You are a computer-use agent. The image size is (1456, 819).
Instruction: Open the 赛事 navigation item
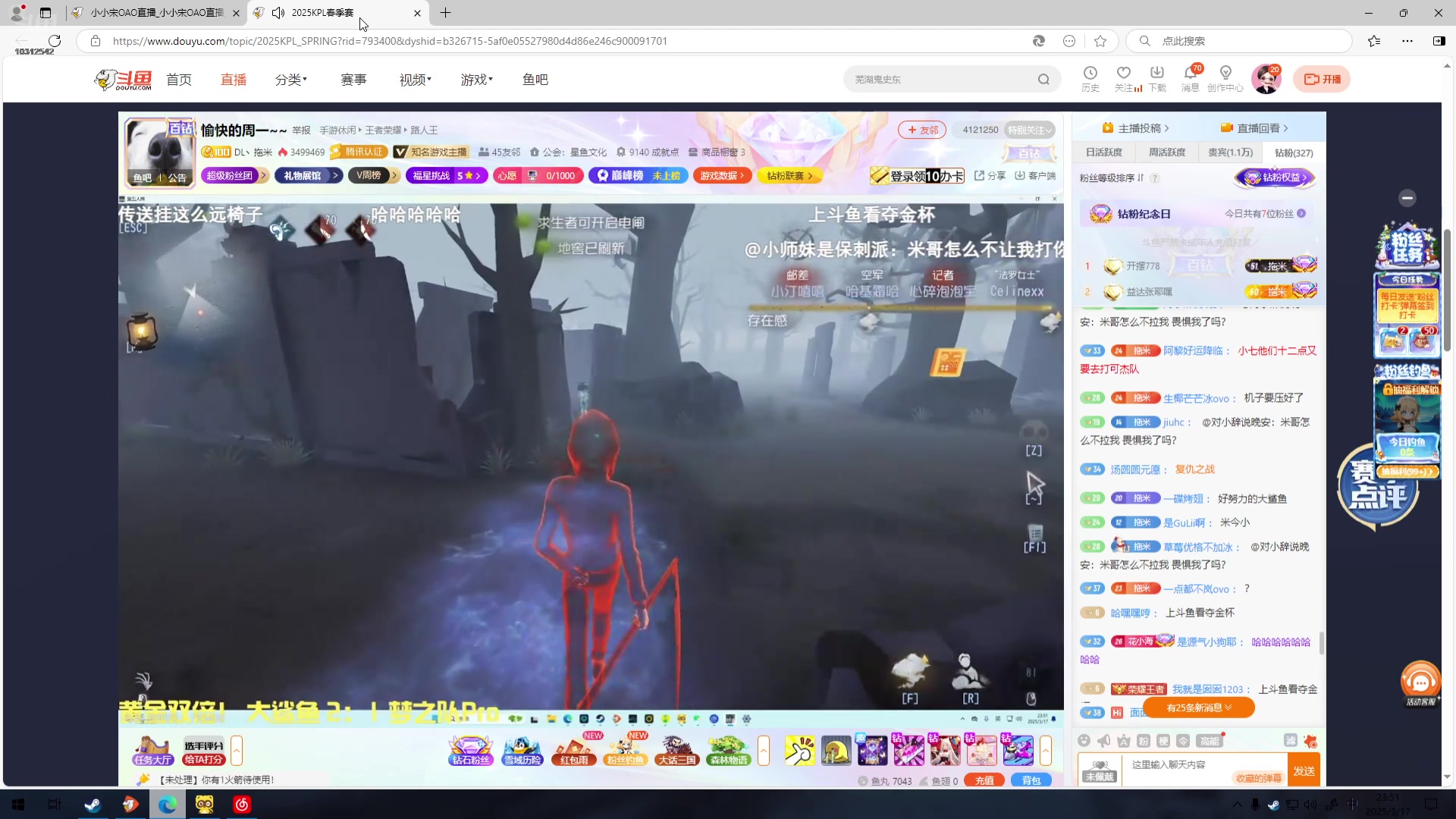click(x=353, y=80)
